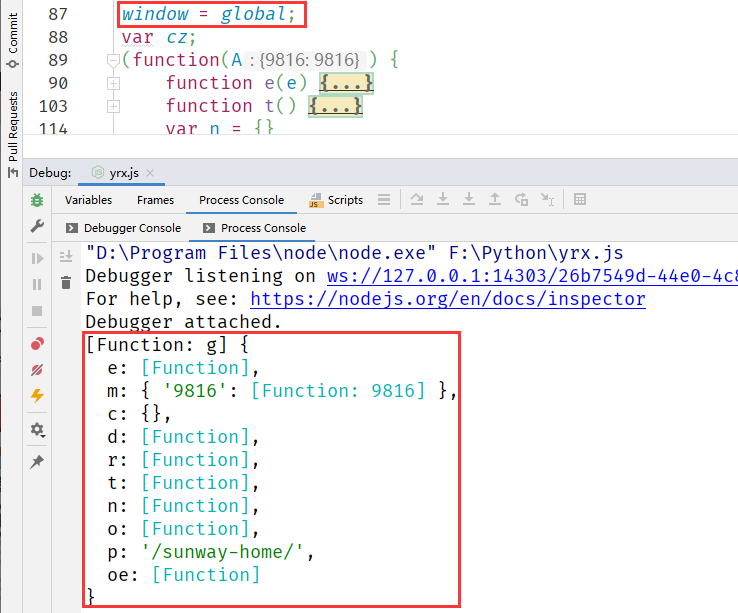Open the nodejs.org inspector docs link
The image size is (738, 613).
coord(447,299)
